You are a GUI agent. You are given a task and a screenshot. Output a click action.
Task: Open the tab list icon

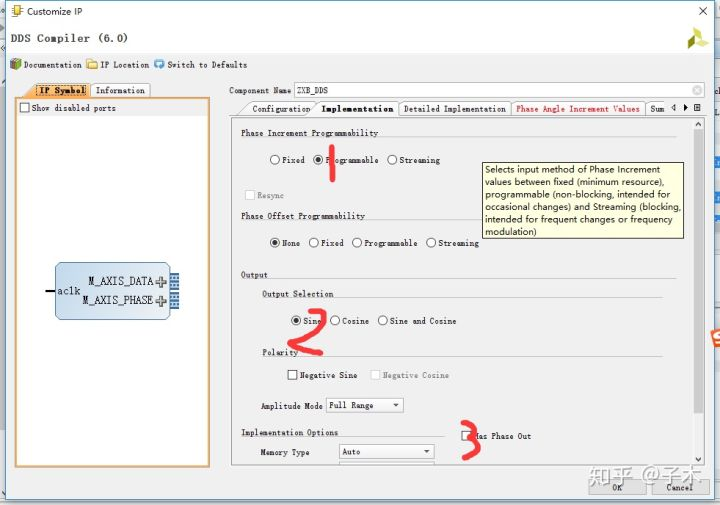point(698,107)
